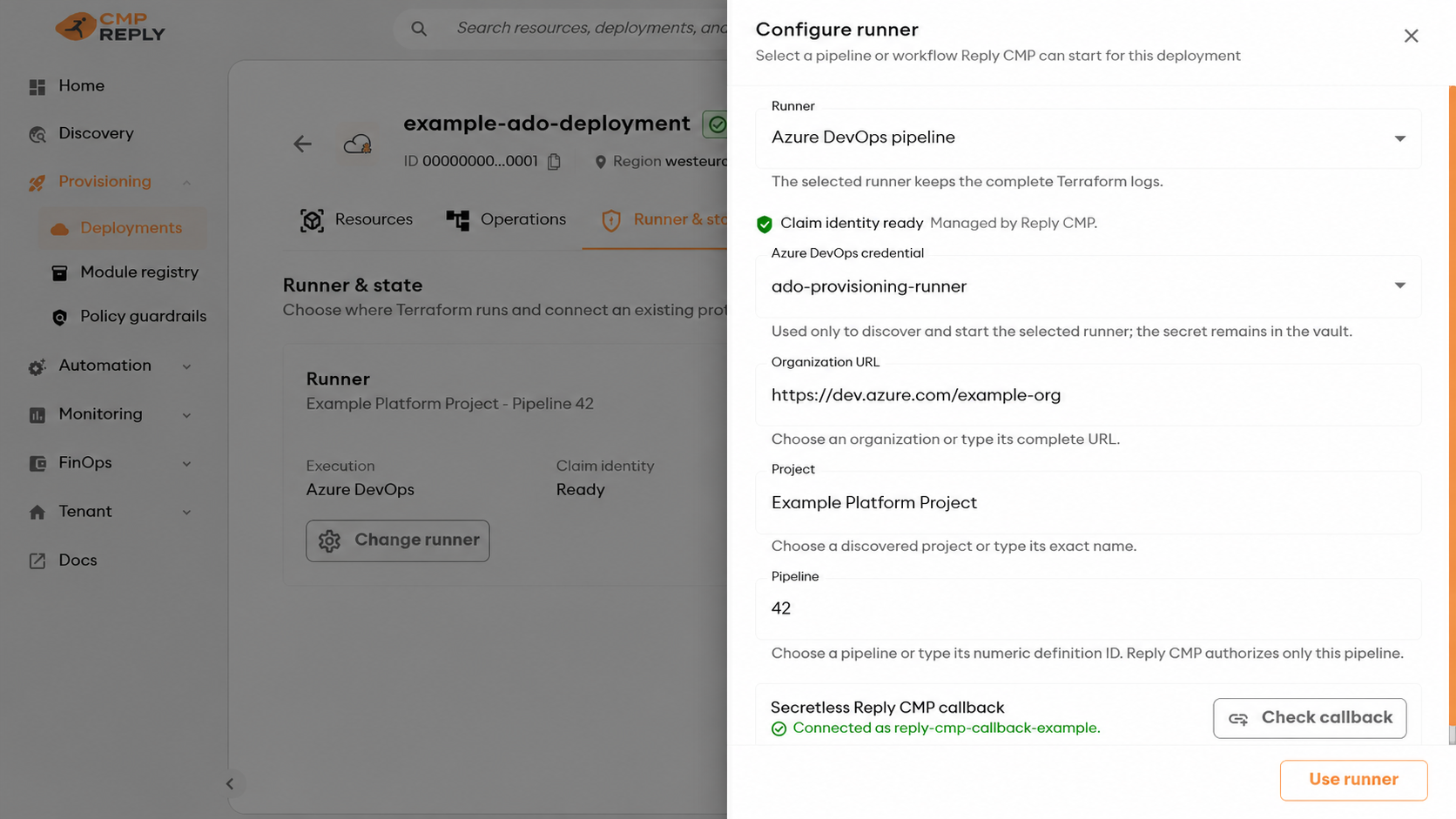Click the Claim identity value 'Ready'

click(x=580, y=490)
